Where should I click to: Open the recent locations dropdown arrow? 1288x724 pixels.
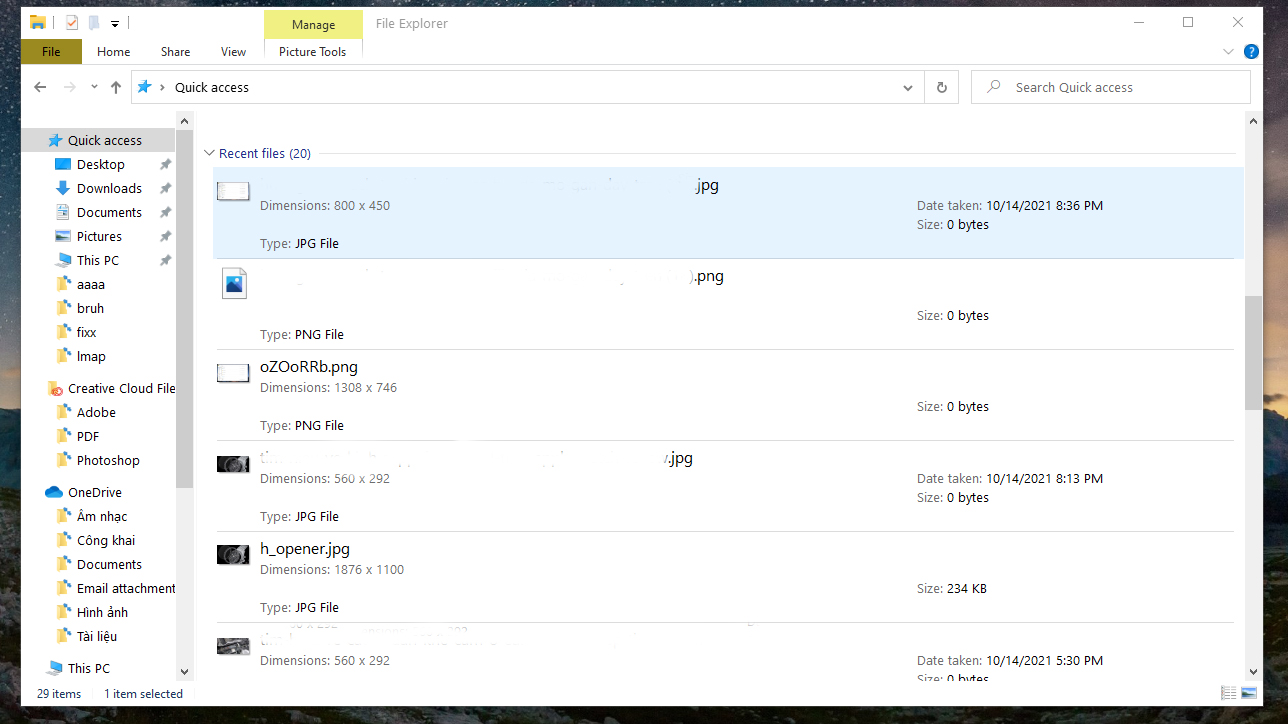pos(94,87)
